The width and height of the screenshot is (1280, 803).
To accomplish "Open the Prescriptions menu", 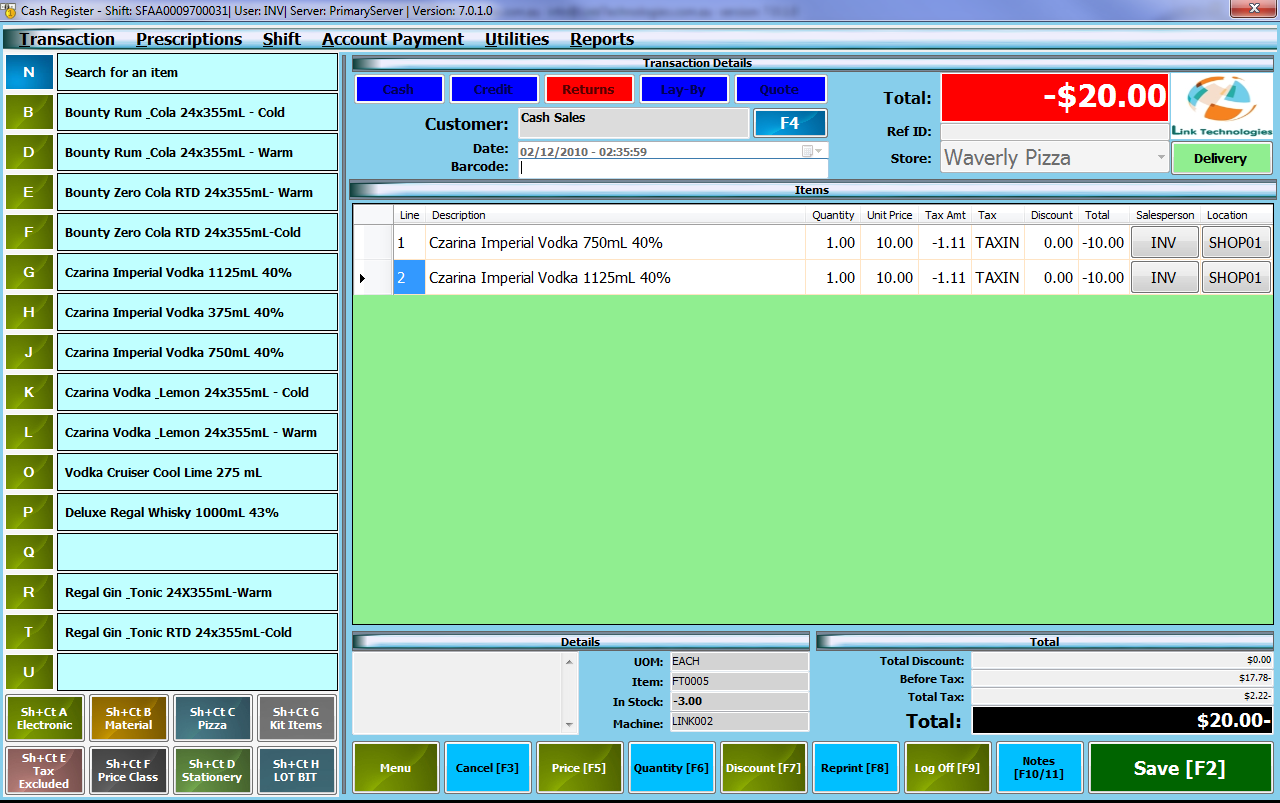I will pyautogui.click(x=189, y=39).
